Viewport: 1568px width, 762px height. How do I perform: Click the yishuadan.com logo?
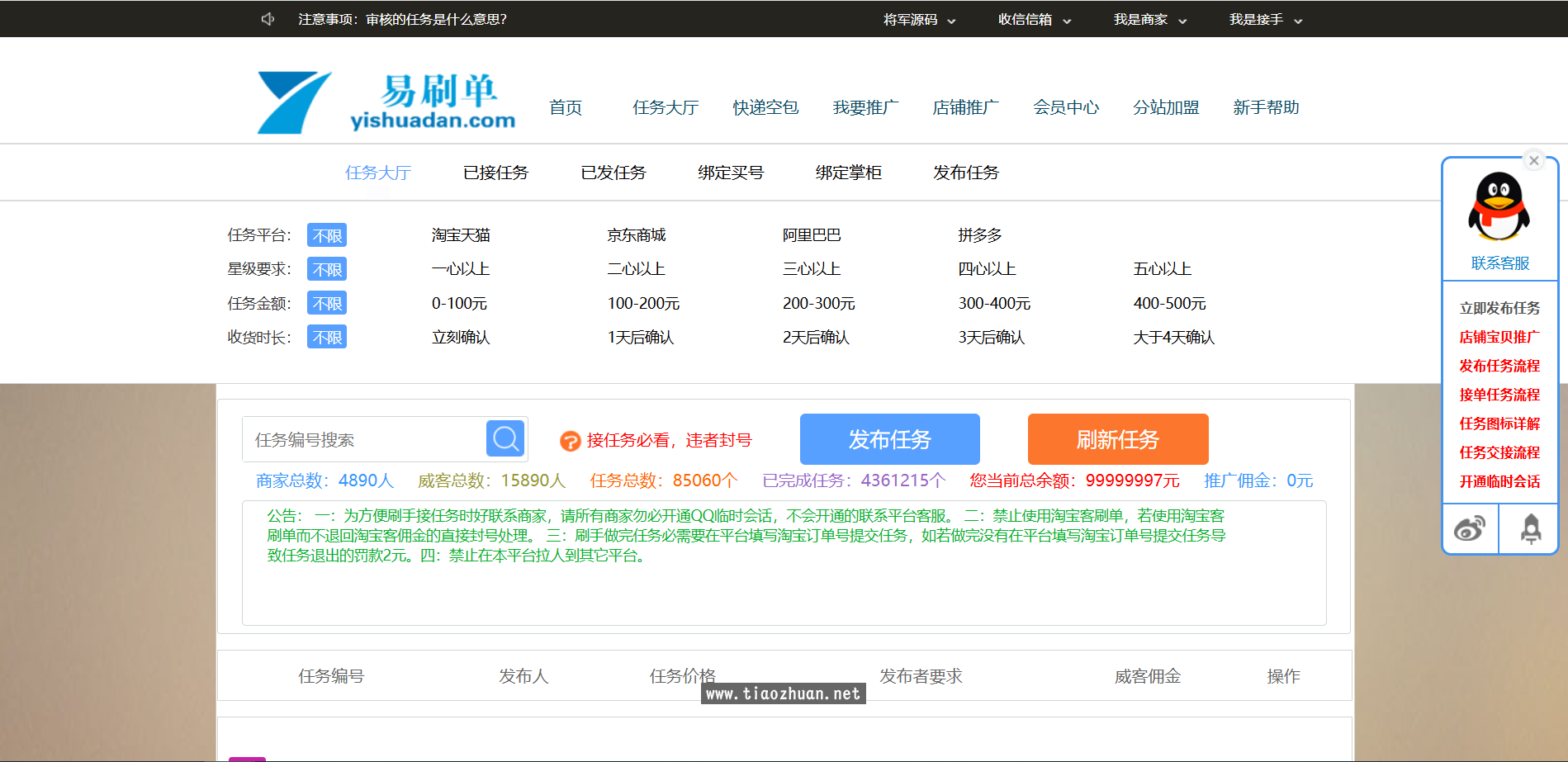385,100
